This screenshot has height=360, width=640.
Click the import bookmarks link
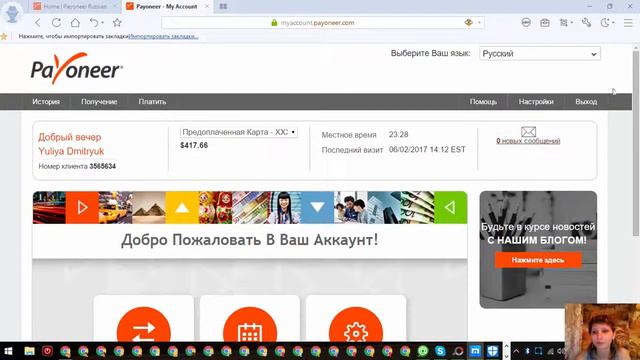pyautogui.click(x=164, y=36)
